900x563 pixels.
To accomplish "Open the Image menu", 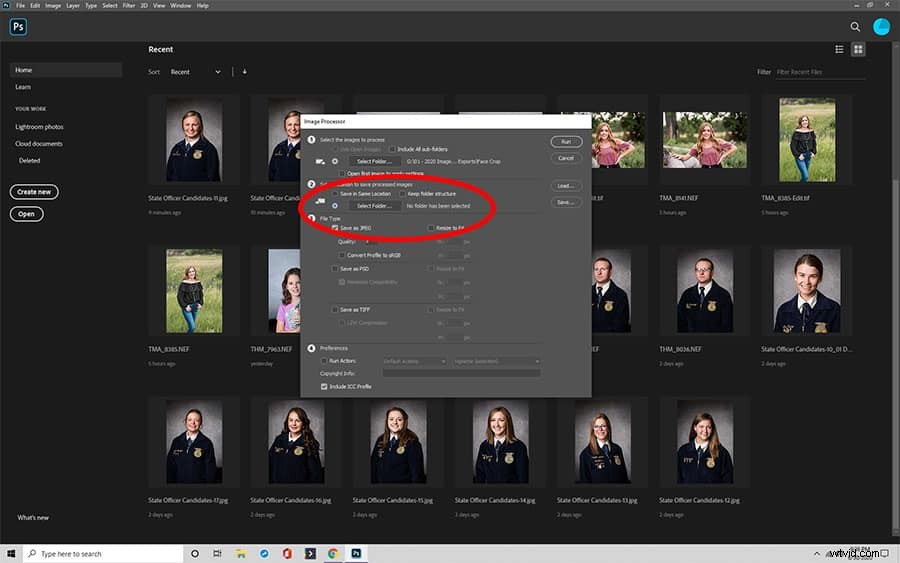I will coord(53,5).
